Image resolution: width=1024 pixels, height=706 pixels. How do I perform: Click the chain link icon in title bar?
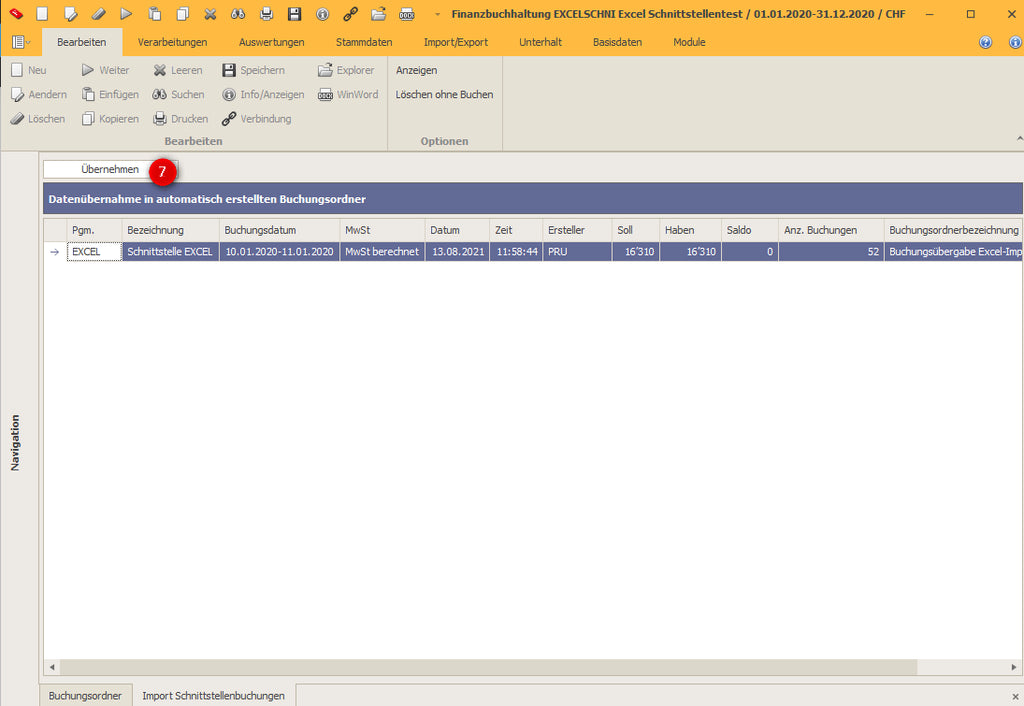coord(350,14)
